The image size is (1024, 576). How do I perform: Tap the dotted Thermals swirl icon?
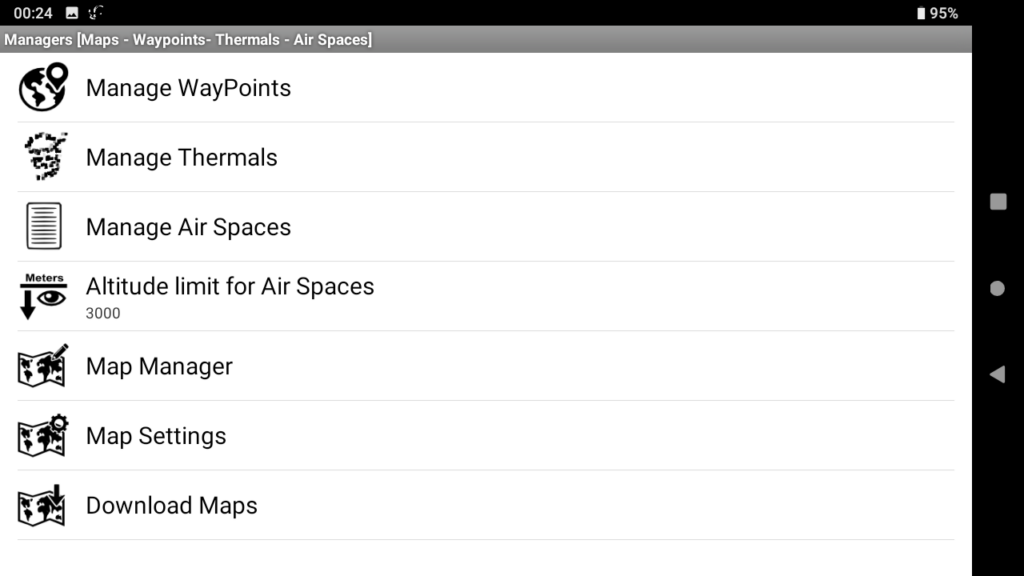(45, 156)
